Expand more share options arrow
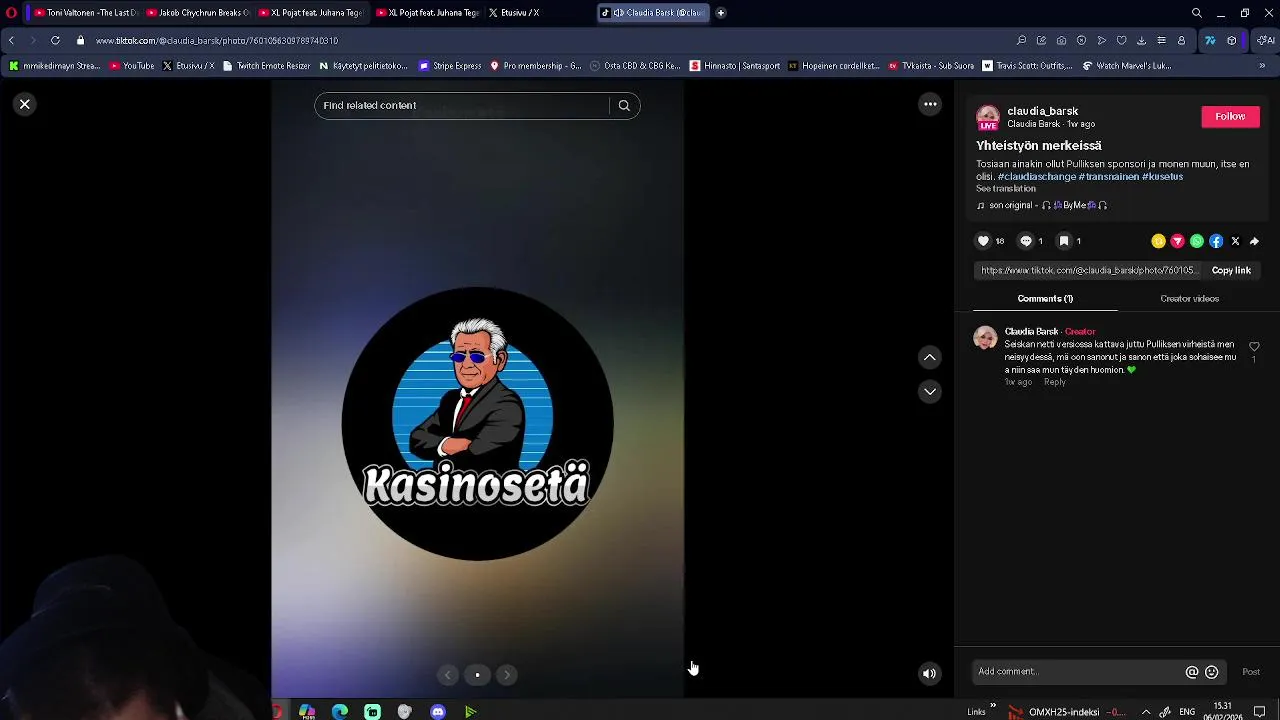 click(x=1254, y=241)
